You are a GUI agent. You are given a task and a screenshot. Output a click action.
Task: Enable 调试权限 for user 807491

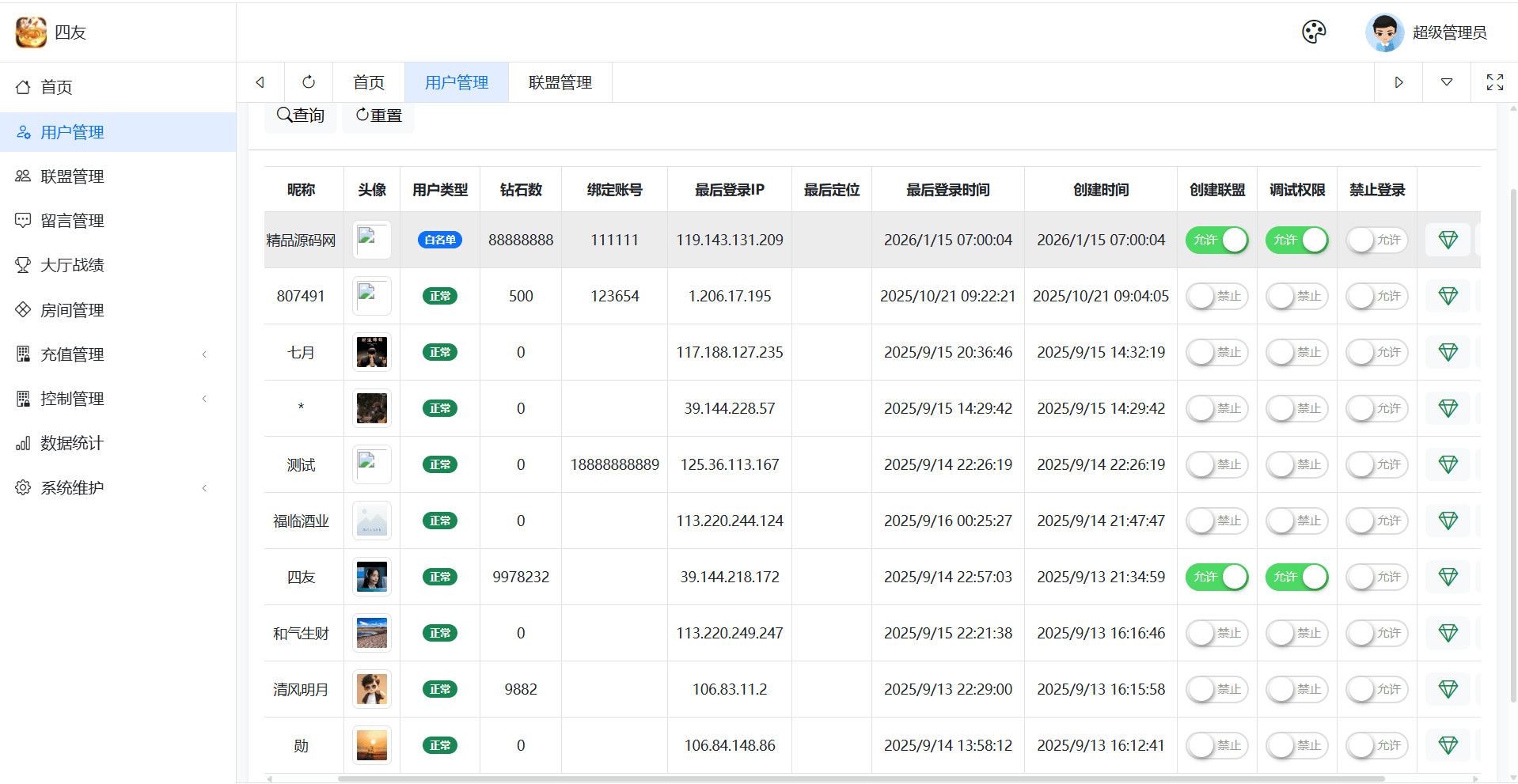tap(1296, 296)
